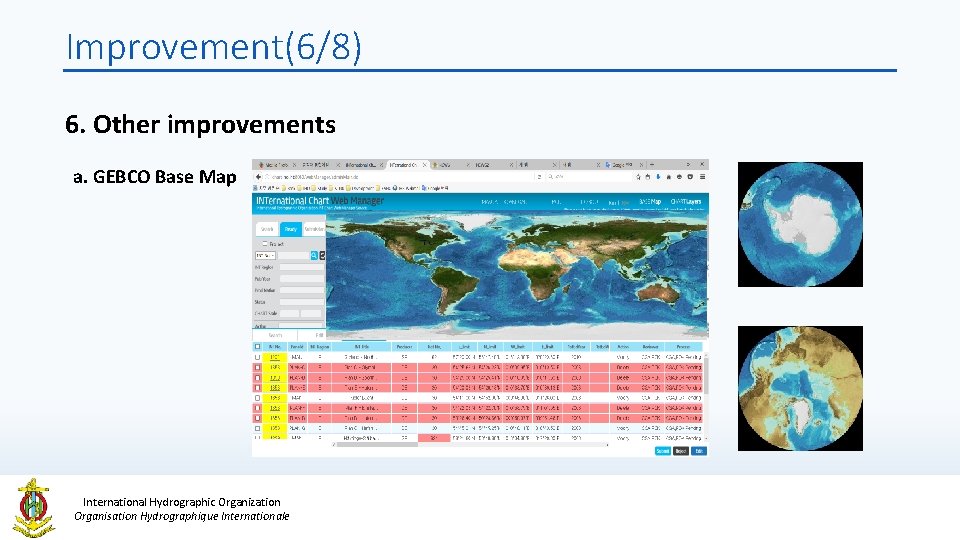Select the active INTernational Chart browser tab
Screen dimensions: 960x540
[406, 165]
